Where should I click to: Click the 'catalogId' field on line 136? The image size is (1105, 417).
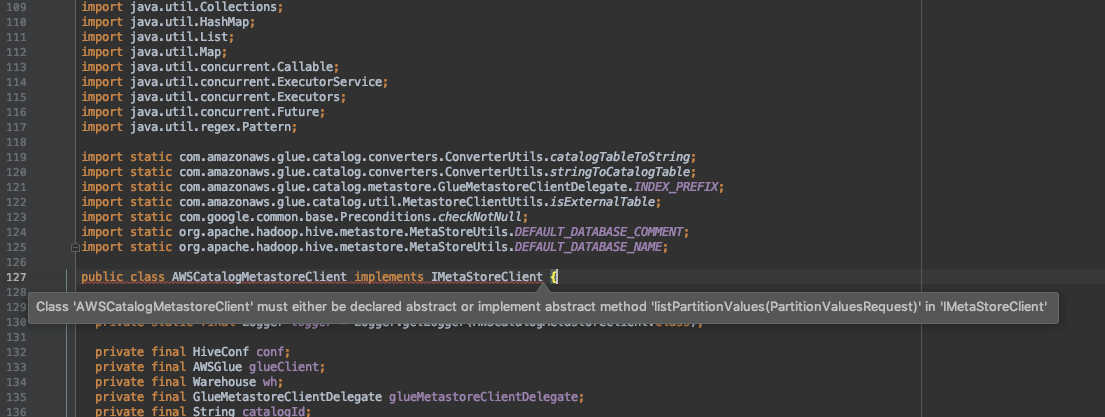coord(273,412)
